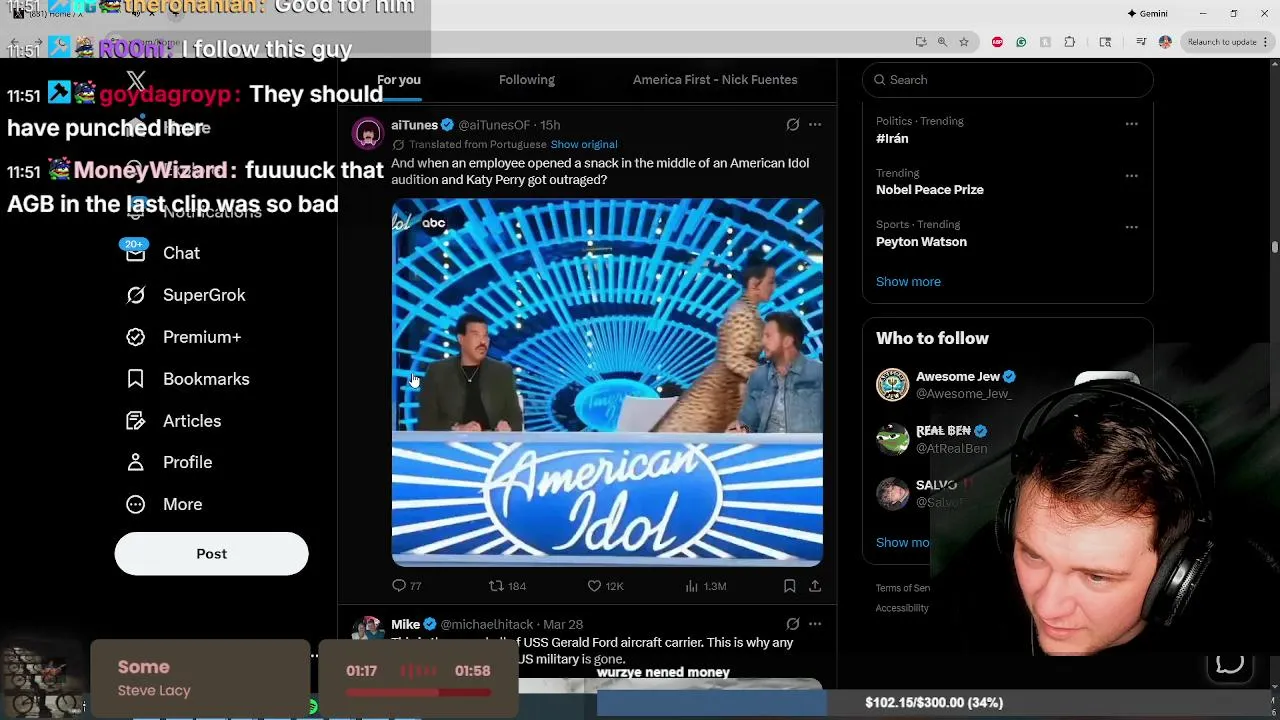This screenshot has width=1280, height=720.
Task: Open the Peyton Watson trend
Action: coord(921,242)
